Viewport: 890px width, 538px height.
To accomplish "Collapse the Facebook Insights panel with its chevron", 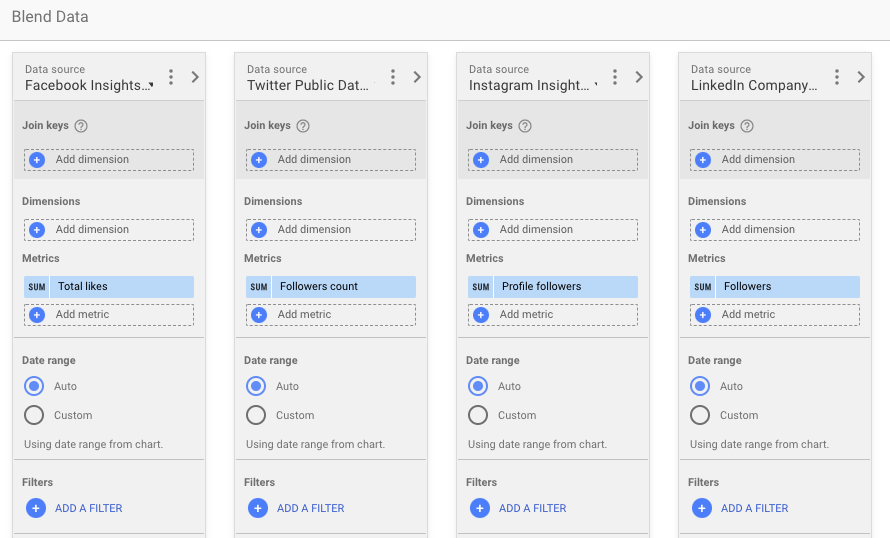I will pos(195,77).
